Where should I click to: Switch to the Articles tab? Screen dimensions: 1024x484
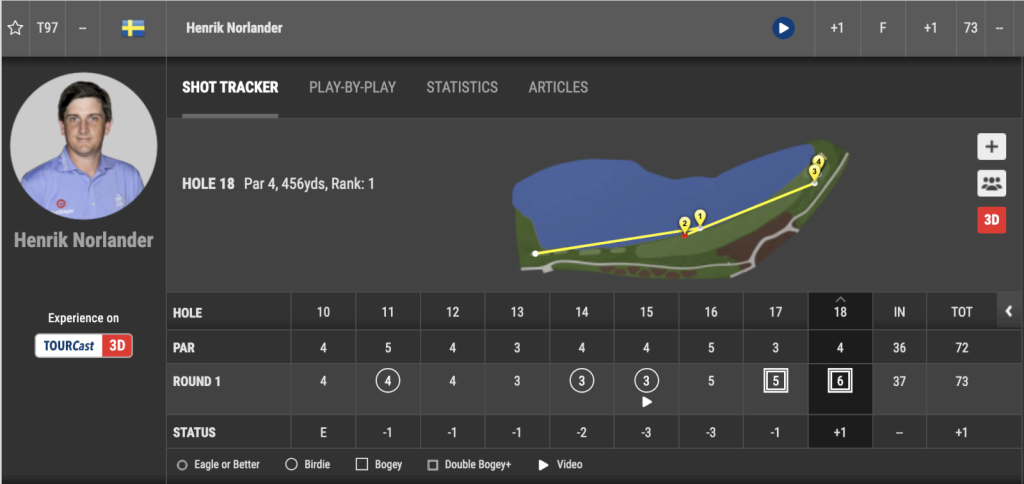point(558,87)
